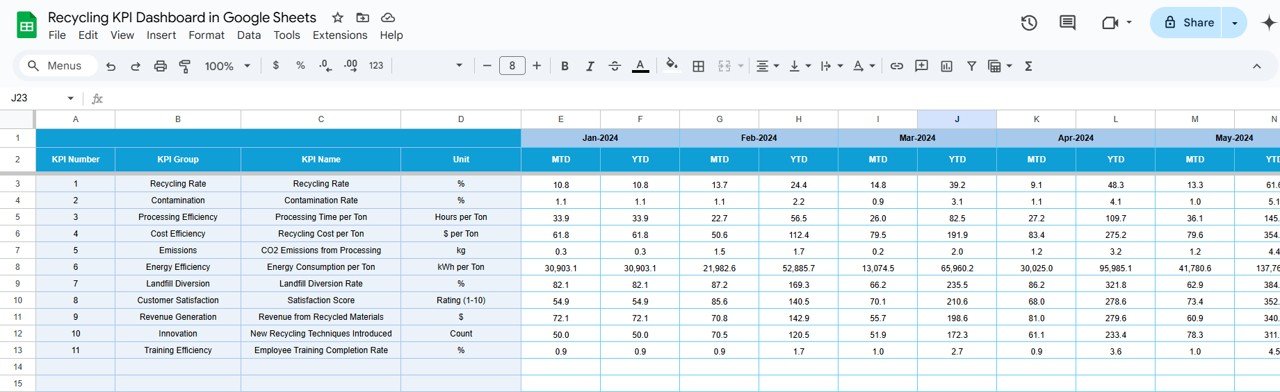Image resolution: width=1280 pixels, height=392 pixels.
Task: Click the font size field
Action: [x=512, y=66]
